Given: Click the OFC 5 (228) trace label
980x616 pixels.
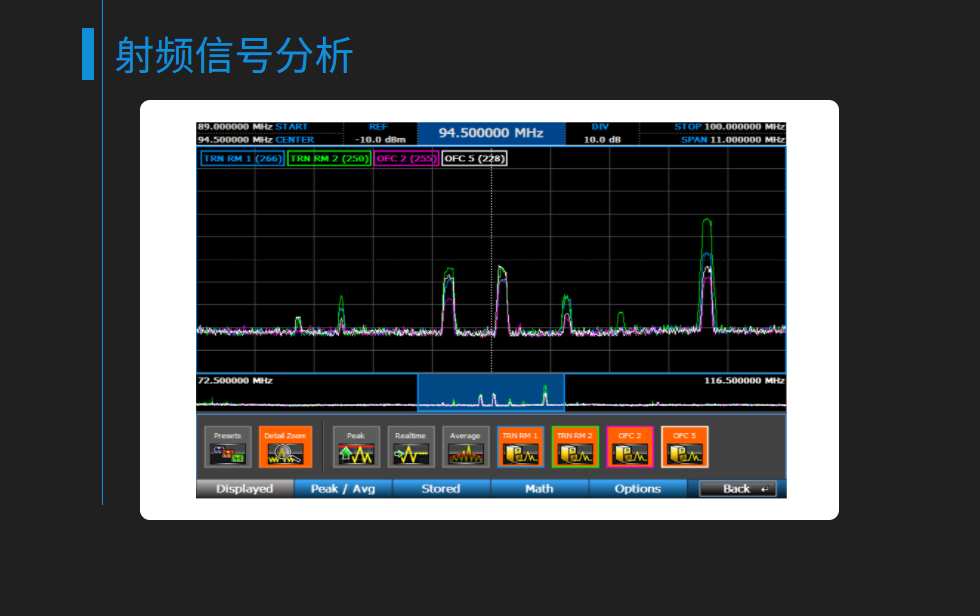Looking at the screenshot, I should (x=475, y=158).
